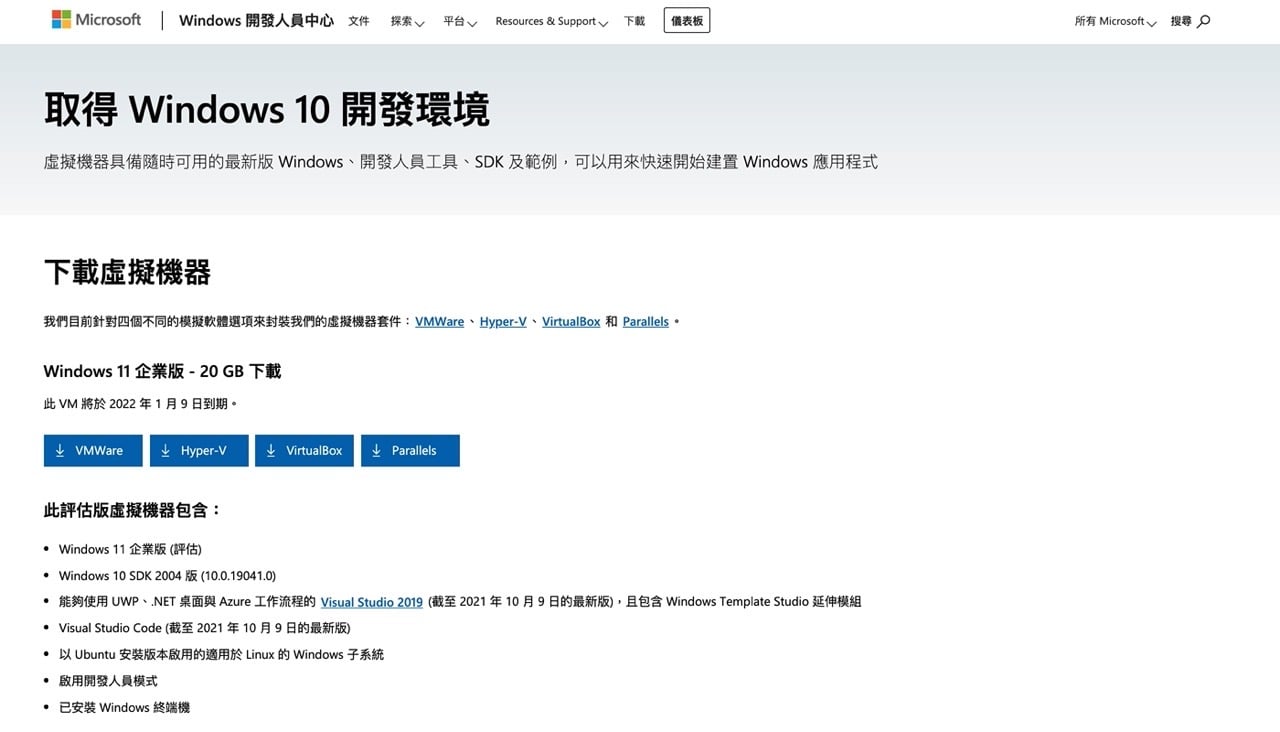The image size is (1280, 732).
Task: Click the 啟用開發人員模式 list item
Action: [x=108, y=681]
